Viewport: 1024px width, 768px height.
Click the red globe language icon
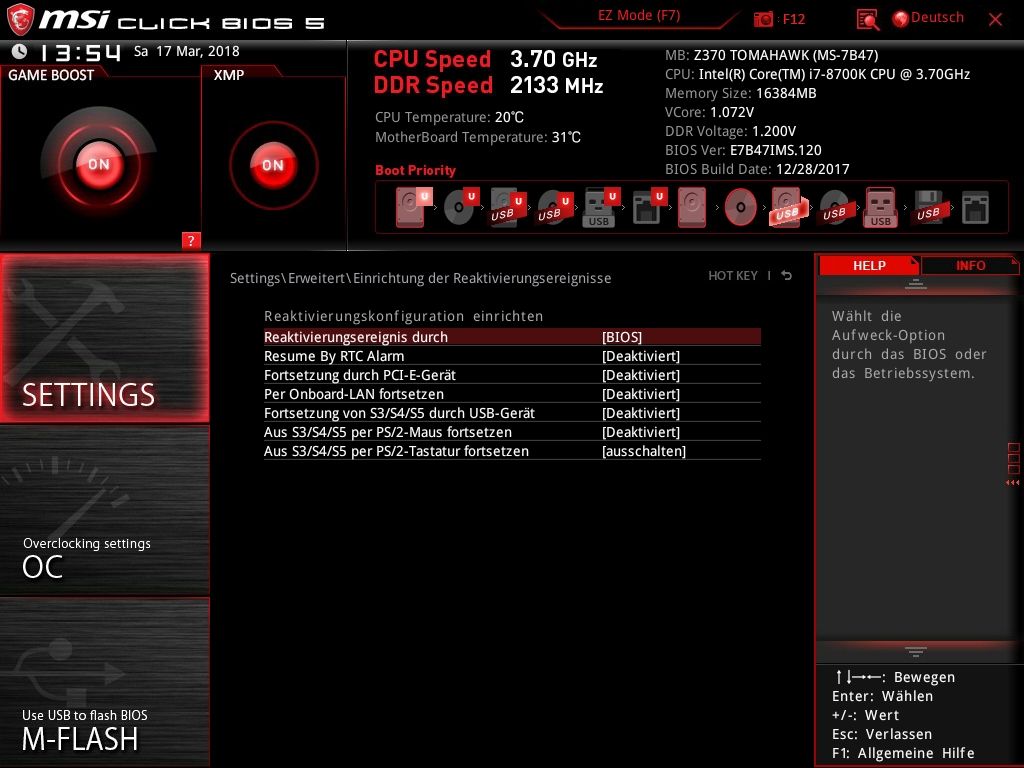click(x=901, y=19)
